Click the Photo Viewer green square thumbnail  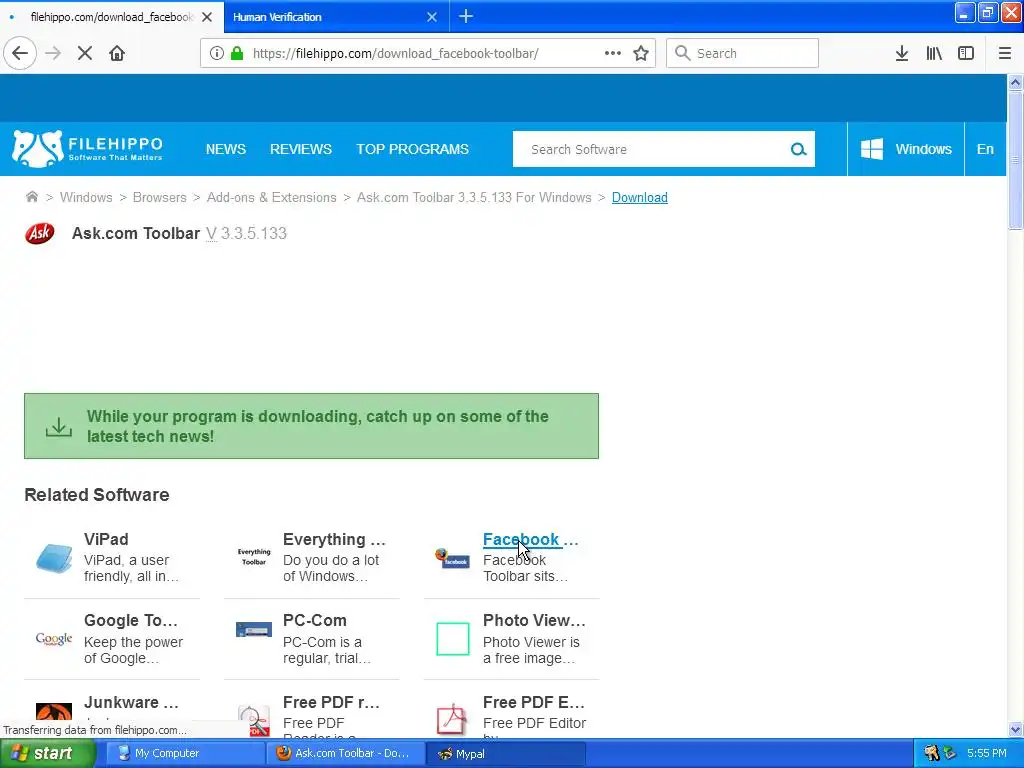coord(453,639)
